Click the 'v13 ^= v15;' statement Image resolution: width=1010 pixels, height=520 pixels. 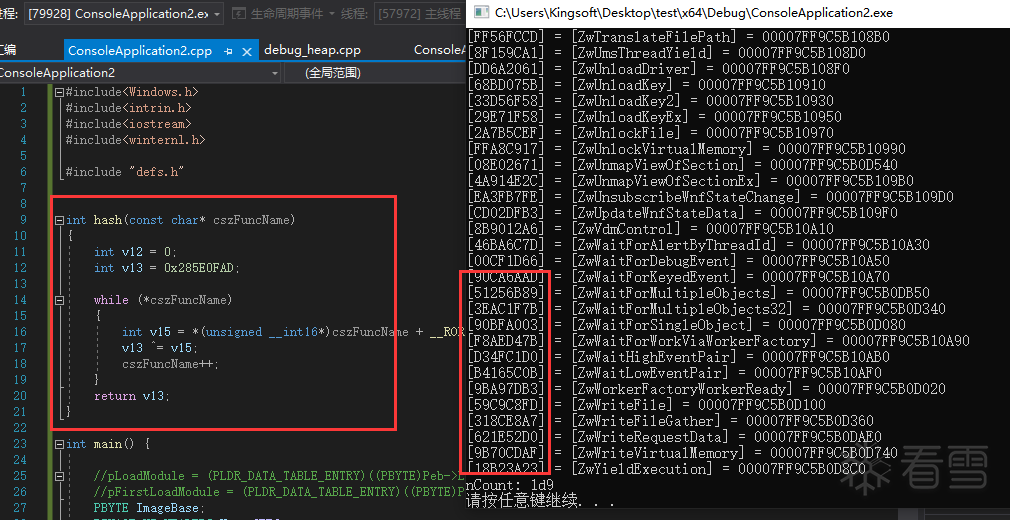(x=160, y=348)
